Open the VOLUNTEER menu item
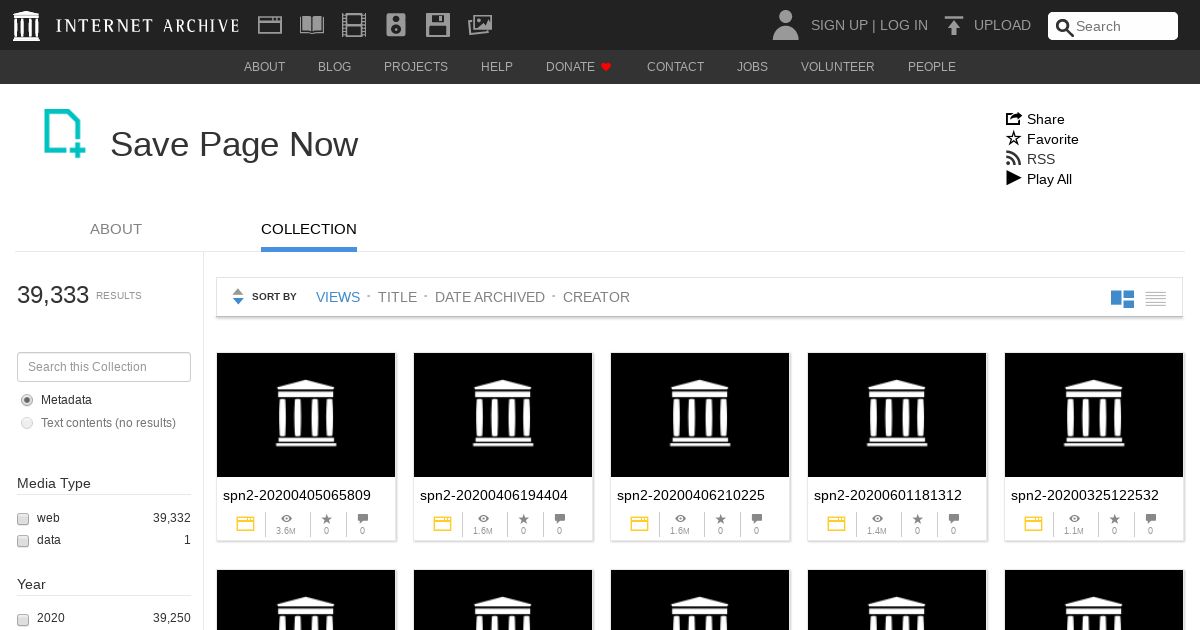The height and width of the screenshot is (630, 1200). (x=838, y=67)
